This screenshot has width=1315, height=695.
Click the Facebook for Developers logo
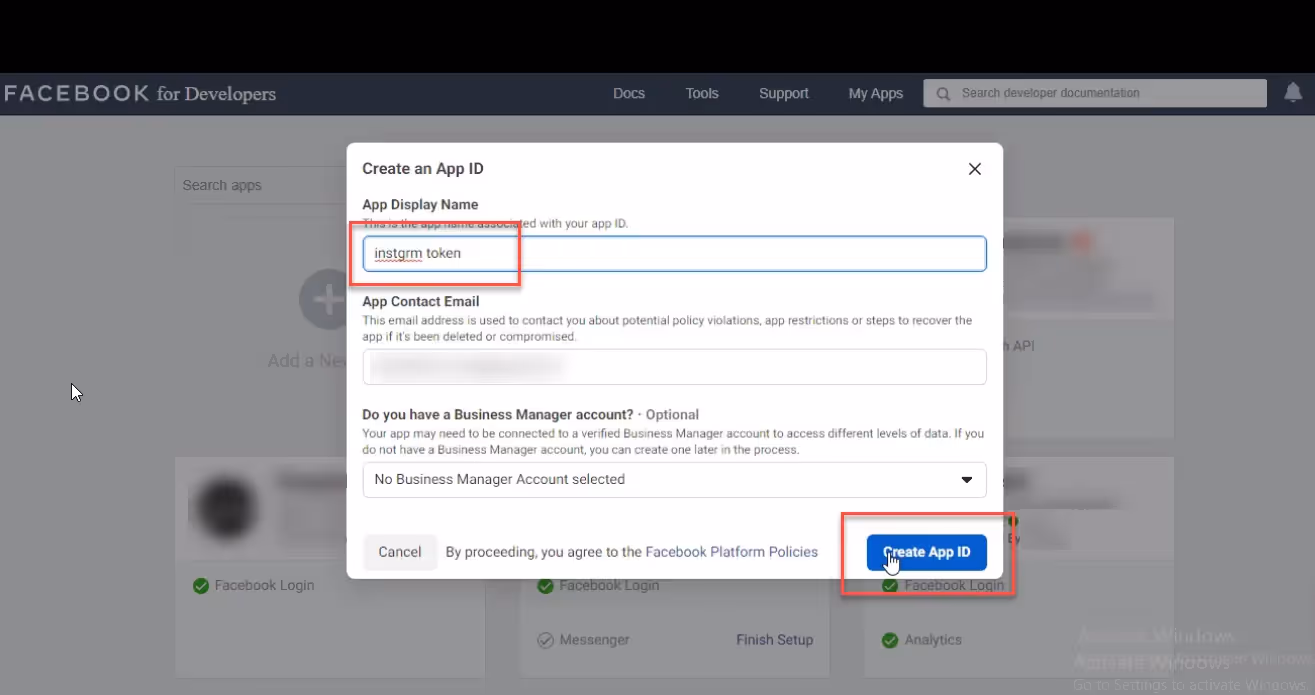(140, 94)
